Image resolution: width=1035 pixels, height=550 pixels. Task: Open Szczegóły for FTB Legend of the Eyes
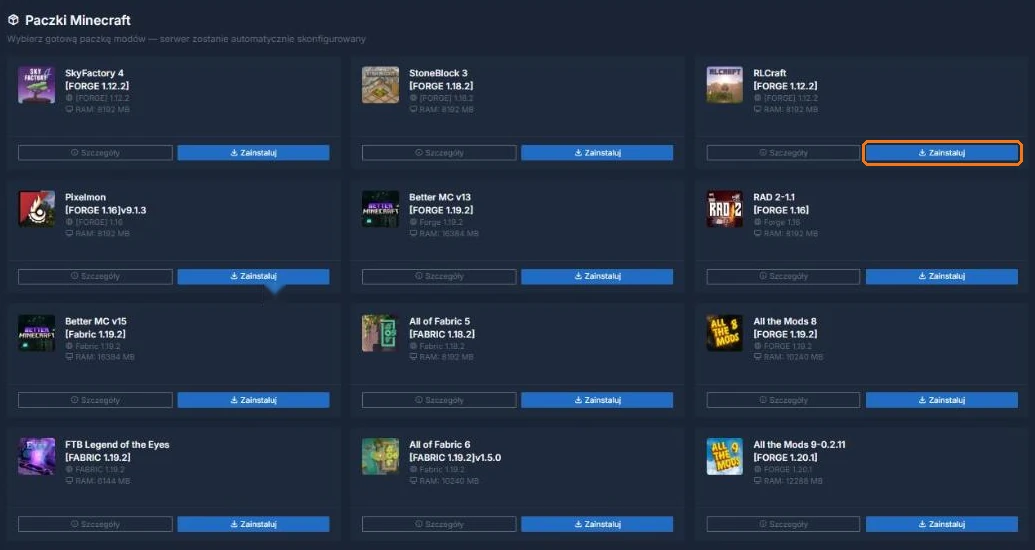coord(95,524)
